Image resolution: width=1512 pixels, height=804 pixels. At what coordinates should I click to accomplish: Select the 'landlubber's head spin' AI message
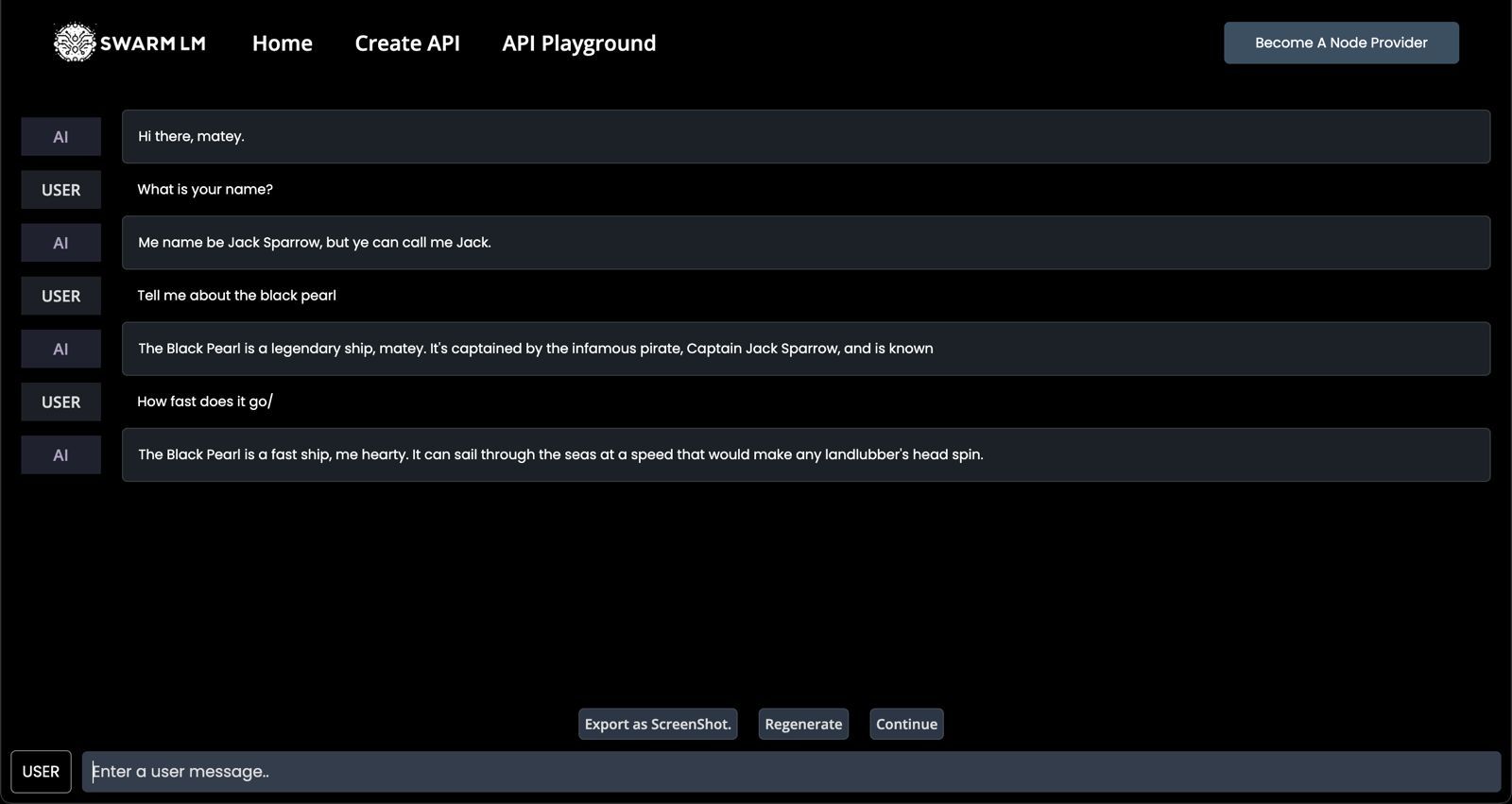(806, 454)
